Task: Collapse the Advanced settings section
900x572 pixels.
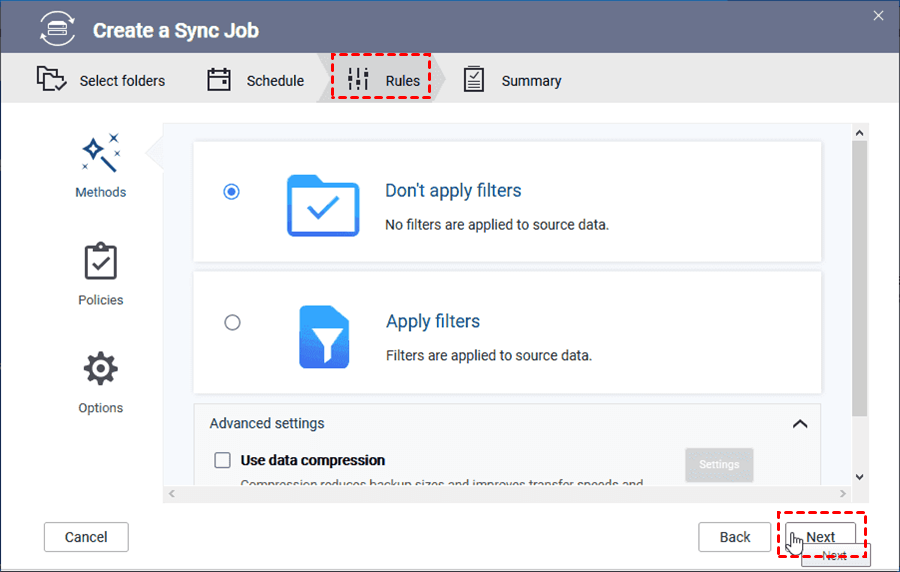Action: pyautogui.click(x=800, y=424)
